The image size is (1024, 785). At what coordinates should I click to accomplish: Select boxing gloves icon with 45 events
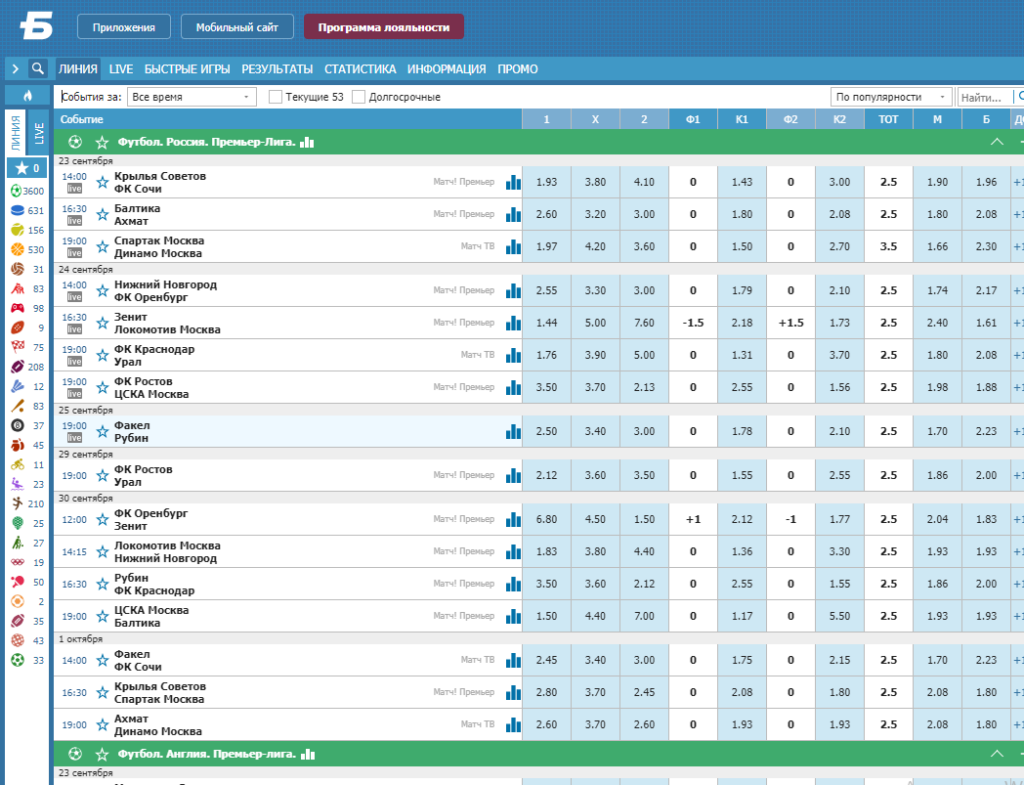pos(17,445)
